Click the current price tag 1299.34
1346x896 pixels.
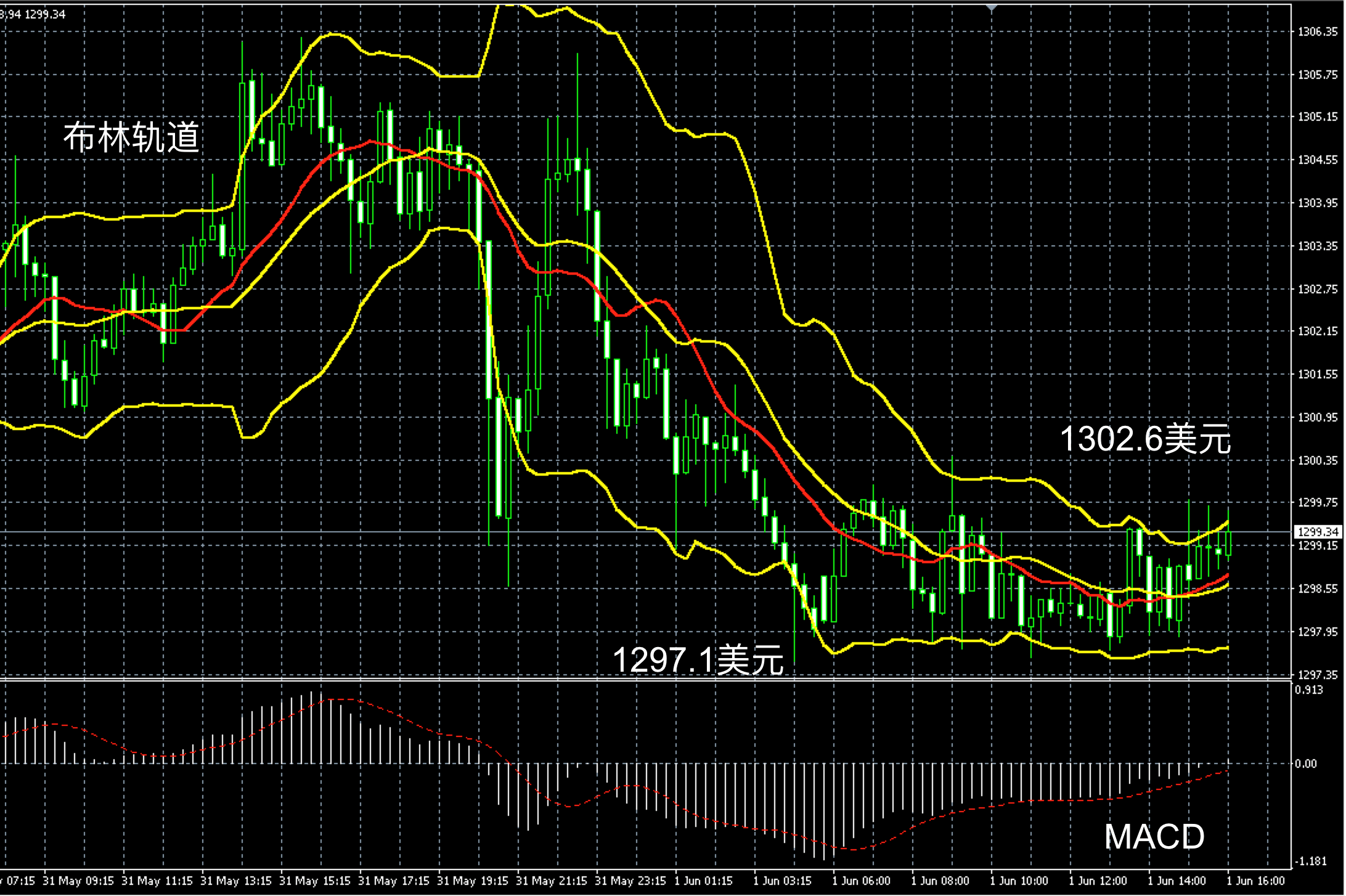coord(1318,531)
